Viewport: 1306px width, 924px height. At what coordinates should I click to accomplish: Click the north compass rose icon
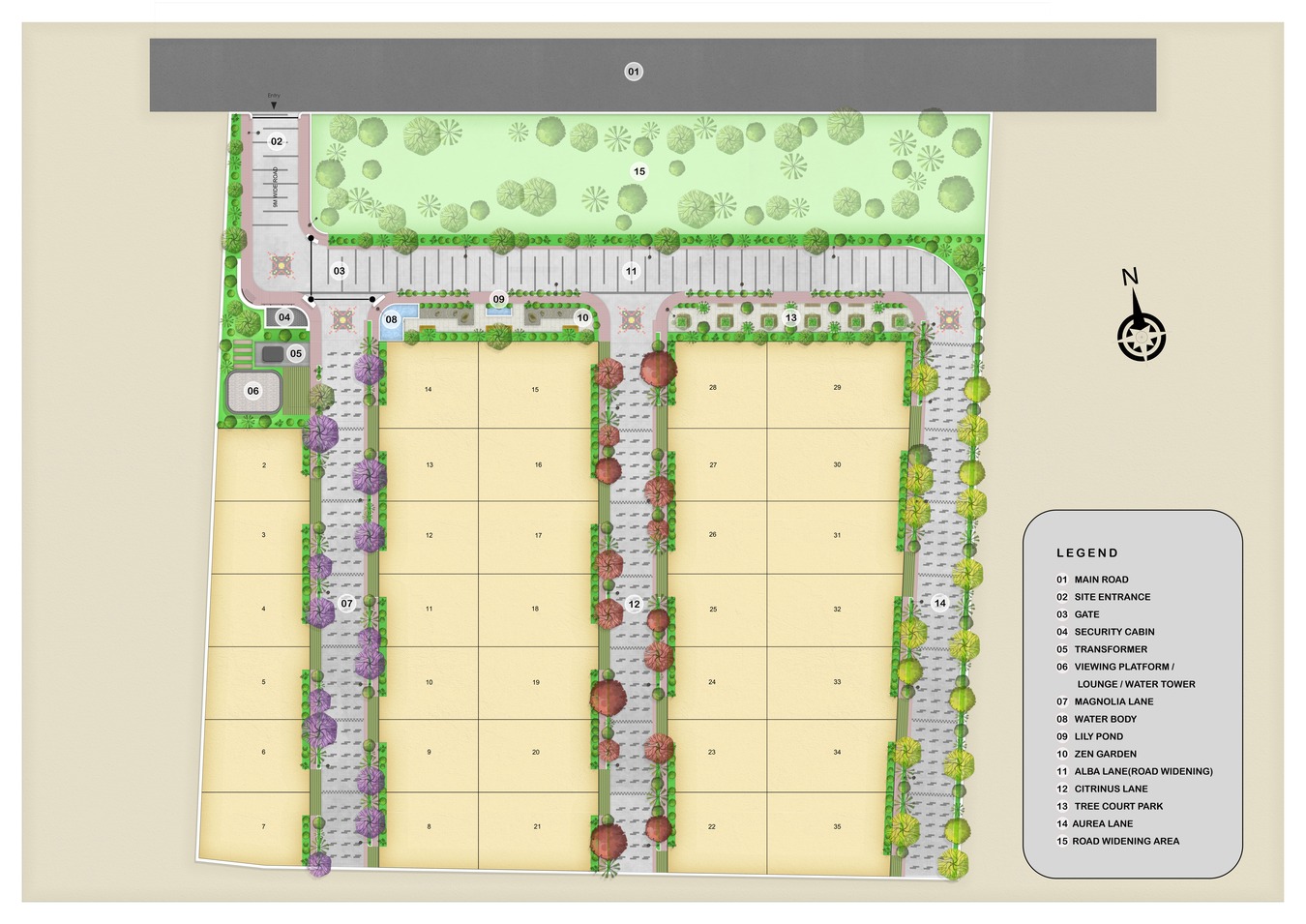[1142, 337]
